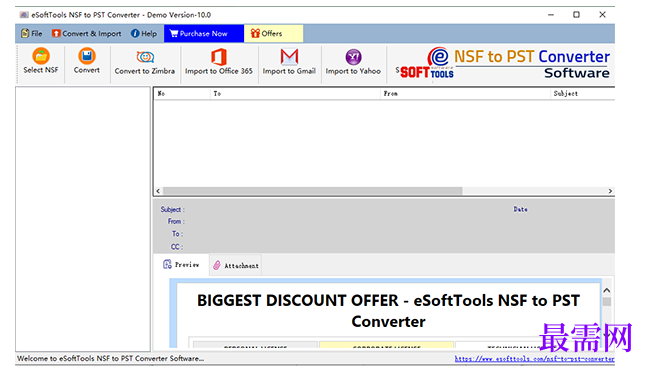
Task: Minimize the converter window
Action: pos(551,15)
